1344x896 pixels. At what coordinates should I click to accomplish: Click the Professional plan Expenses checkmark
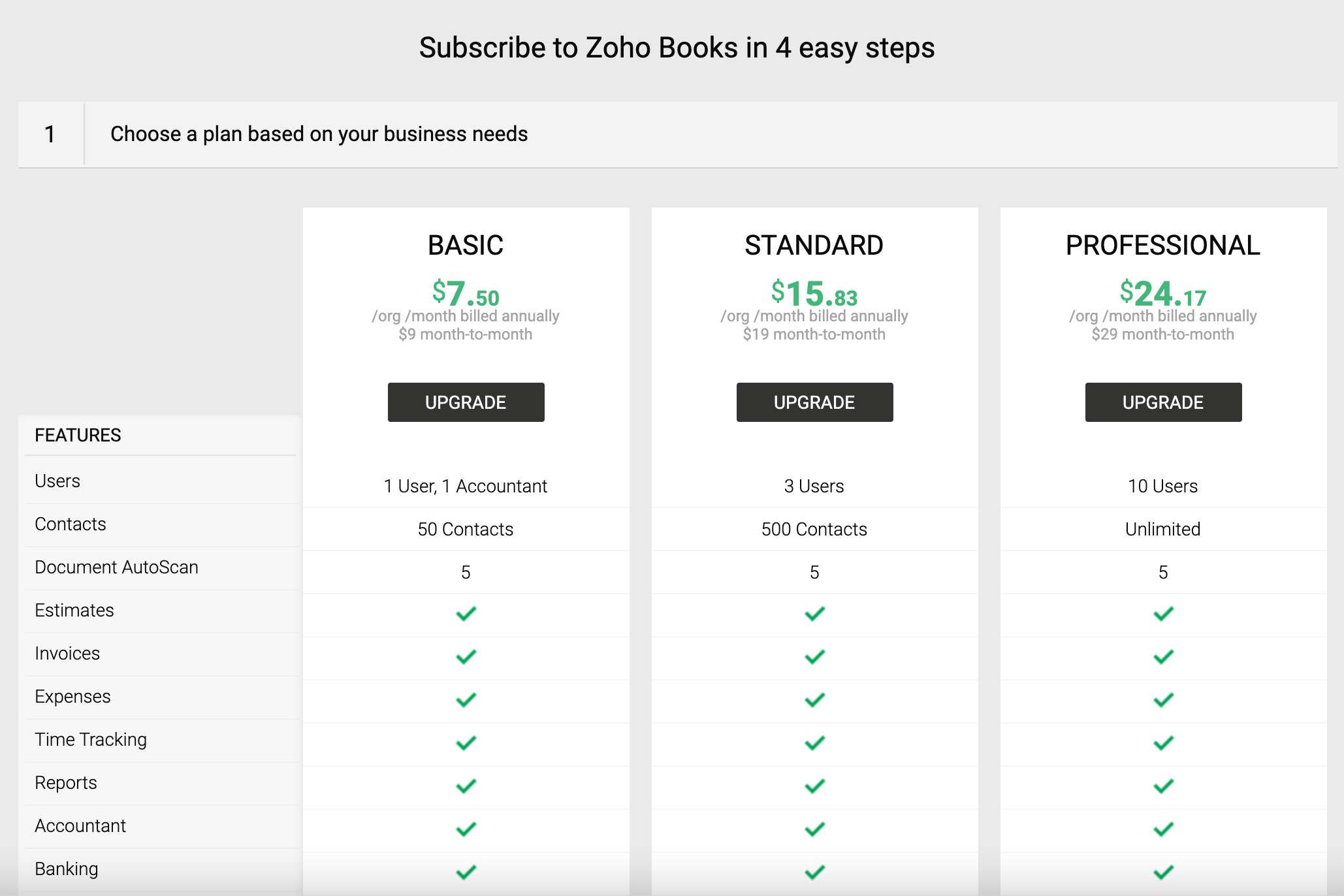[x=1163, y=700]
